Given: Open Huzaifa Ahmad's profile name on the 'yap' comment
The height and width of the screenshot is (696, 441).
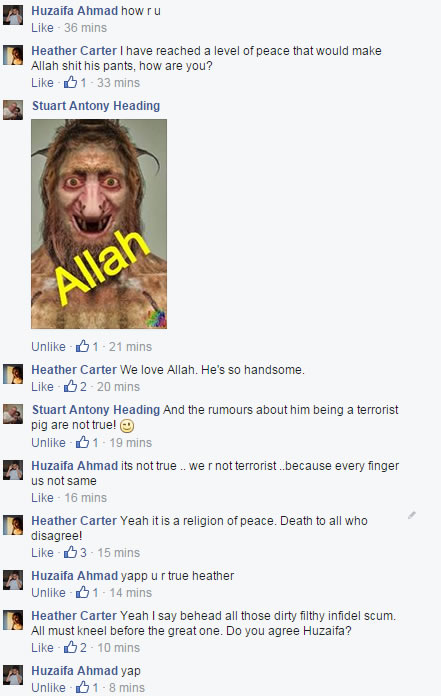Looking at the screenshot, I should (x=75, y=670).
